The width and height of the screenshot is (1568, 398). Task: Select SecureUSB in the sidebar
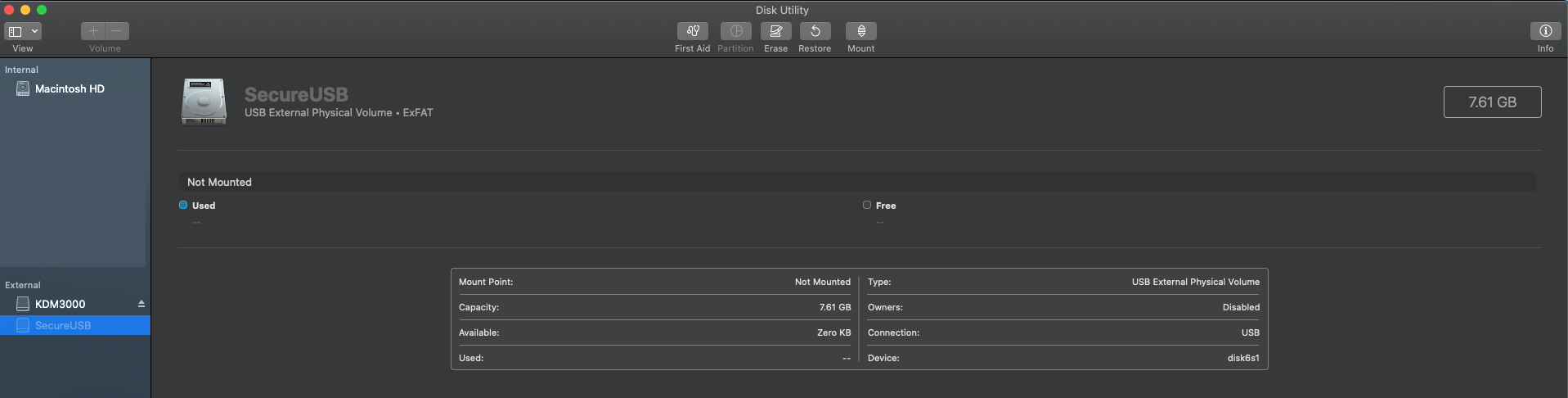[63, 325]
